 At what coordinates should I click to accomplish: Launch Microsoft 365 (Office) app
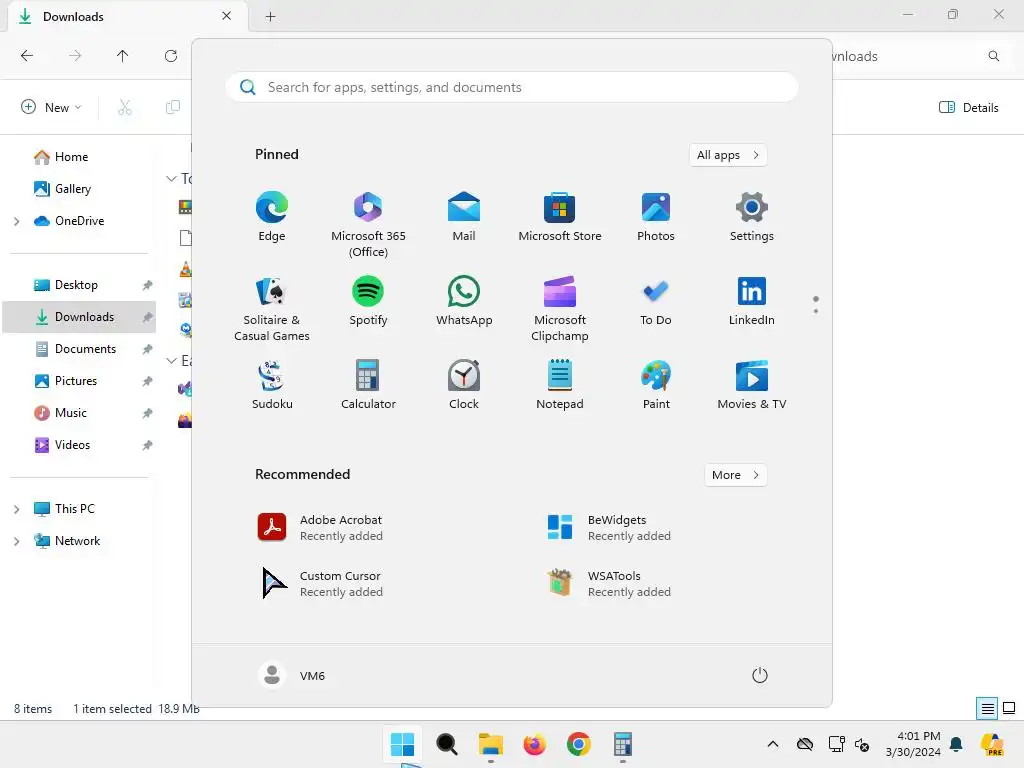point(368,225)
